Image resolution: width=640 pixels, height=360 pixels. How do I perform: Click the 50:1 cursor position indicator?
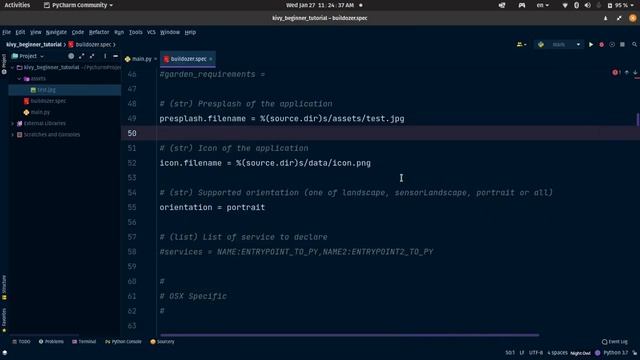click(510, 353)
